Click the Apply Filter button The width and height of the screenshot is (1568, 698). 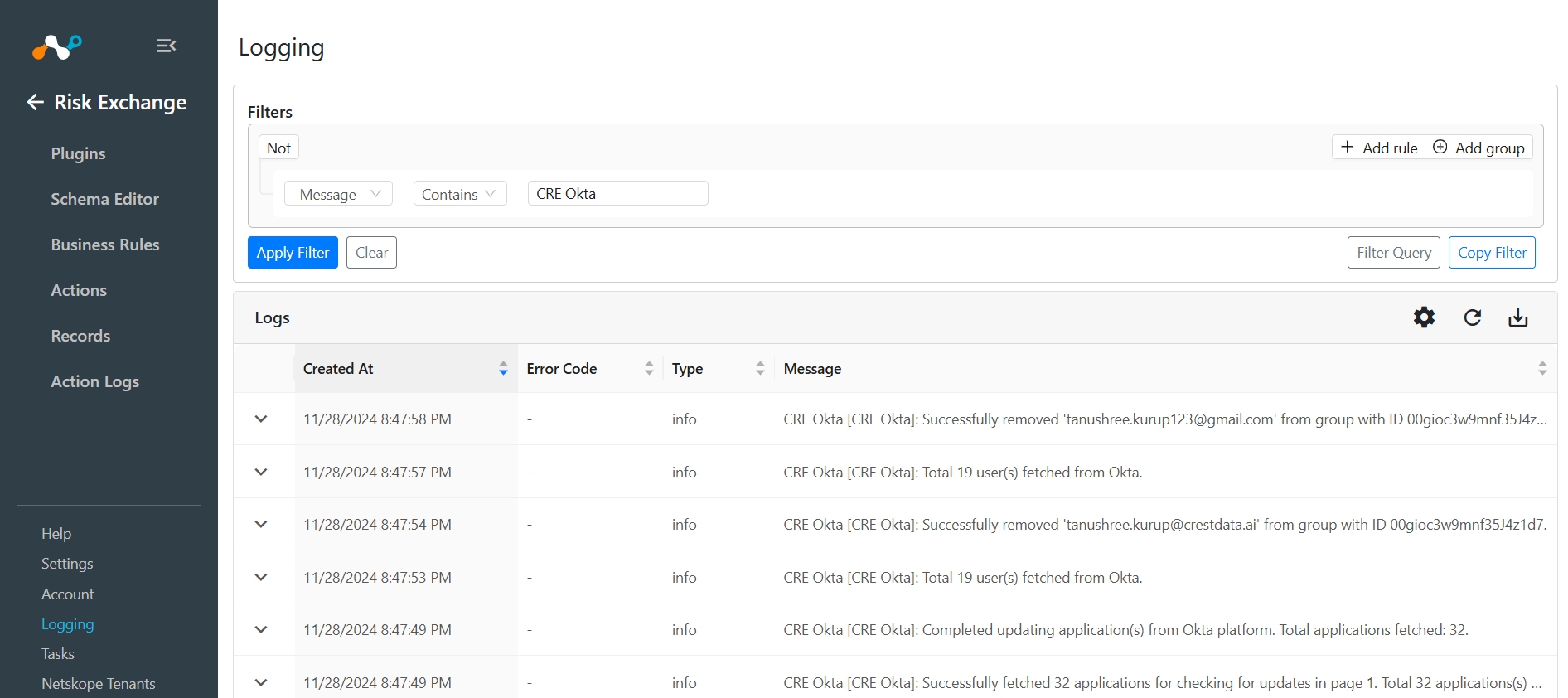(293, 253)
